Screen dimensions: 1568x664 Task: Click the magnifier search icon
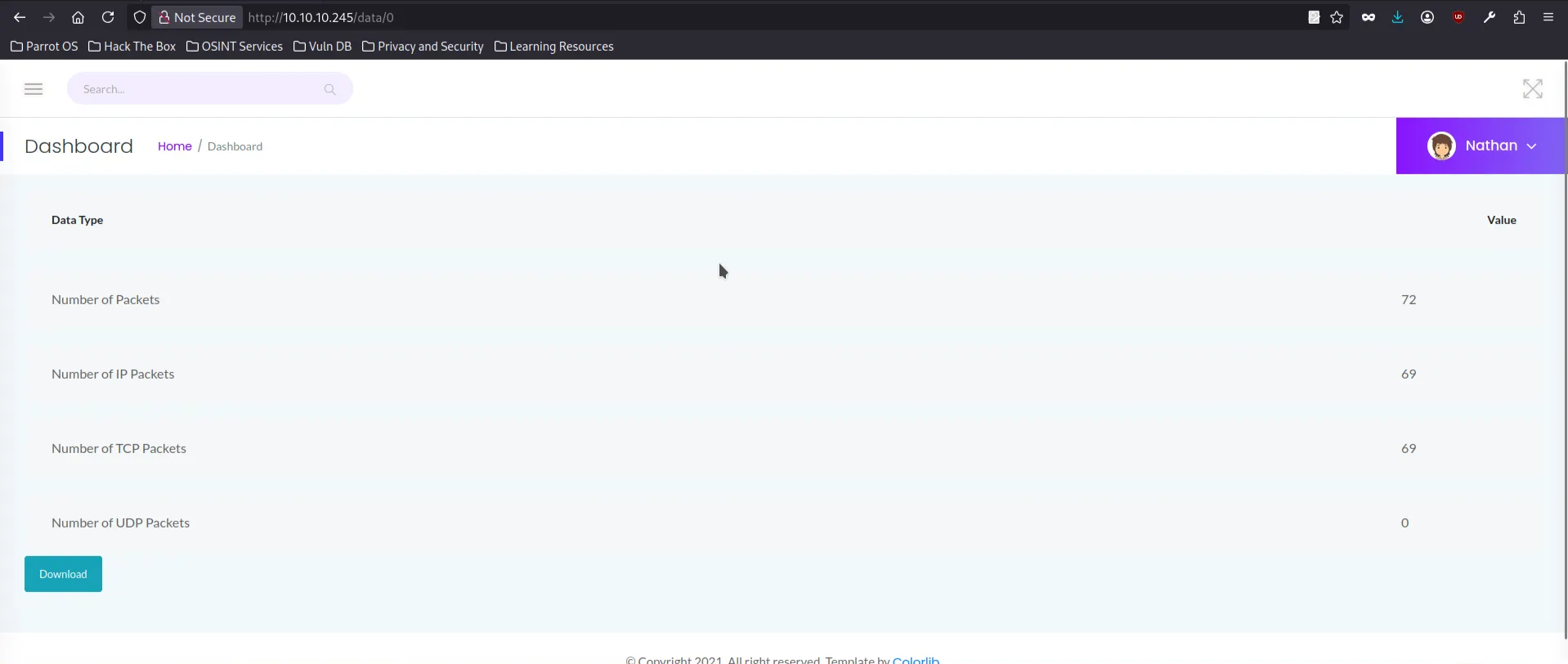point(330,89)
